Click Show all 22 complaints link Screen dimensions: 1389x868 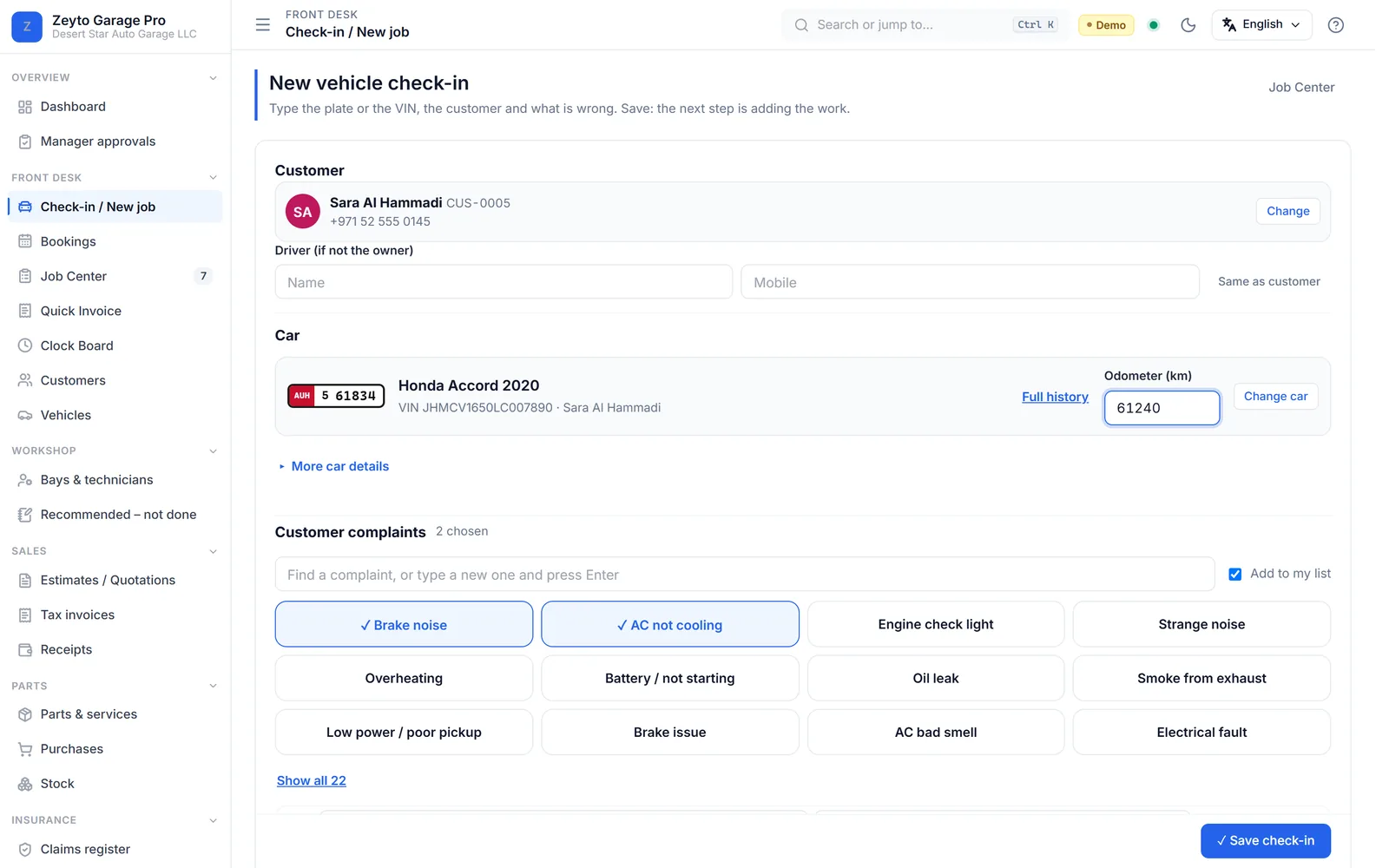click(312, 780)
